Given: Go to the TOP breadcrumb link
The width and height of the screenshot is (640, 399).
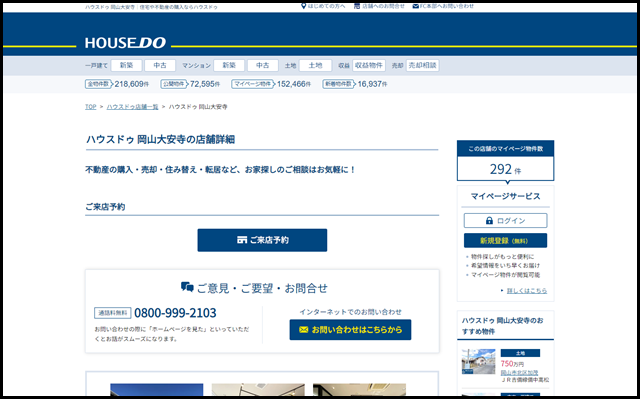Looking at the screenshot, I should tap(91, 107).
